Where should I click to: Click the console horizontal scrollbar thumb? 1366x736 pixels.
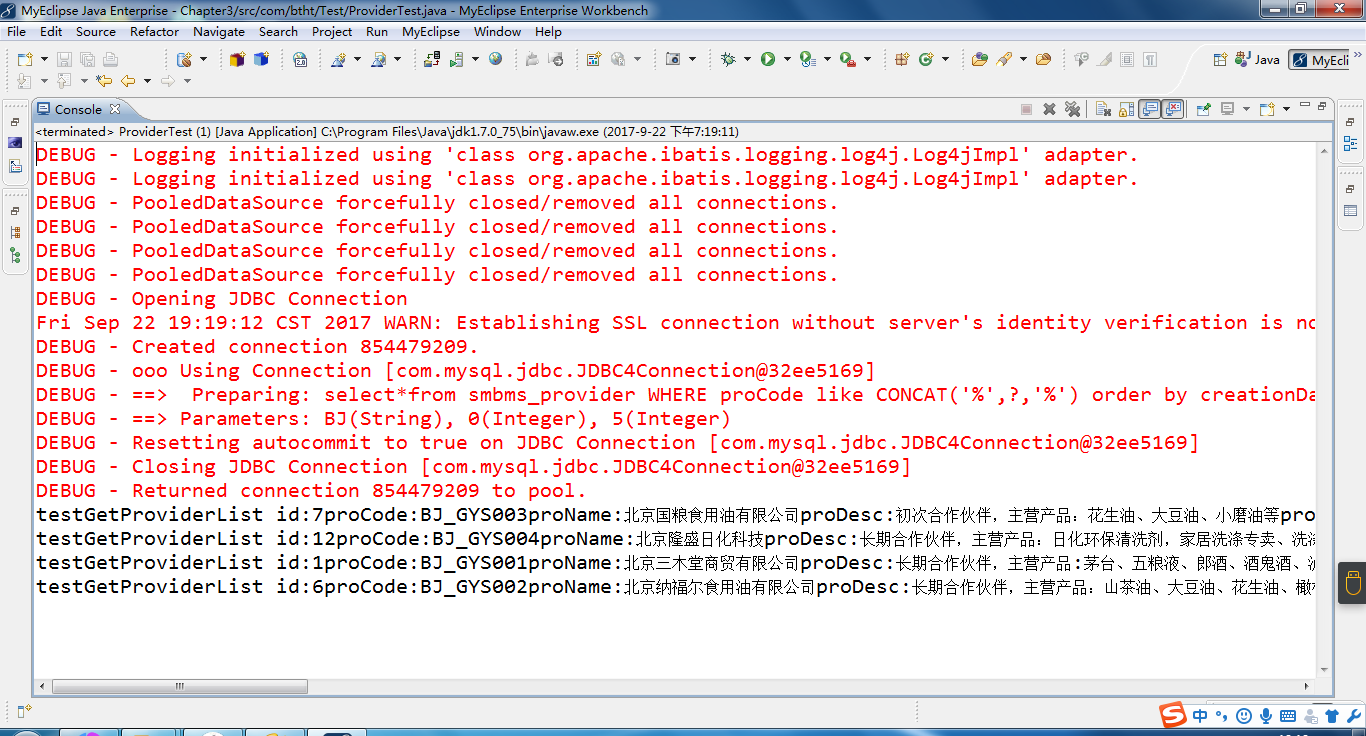tap(179, 687)
